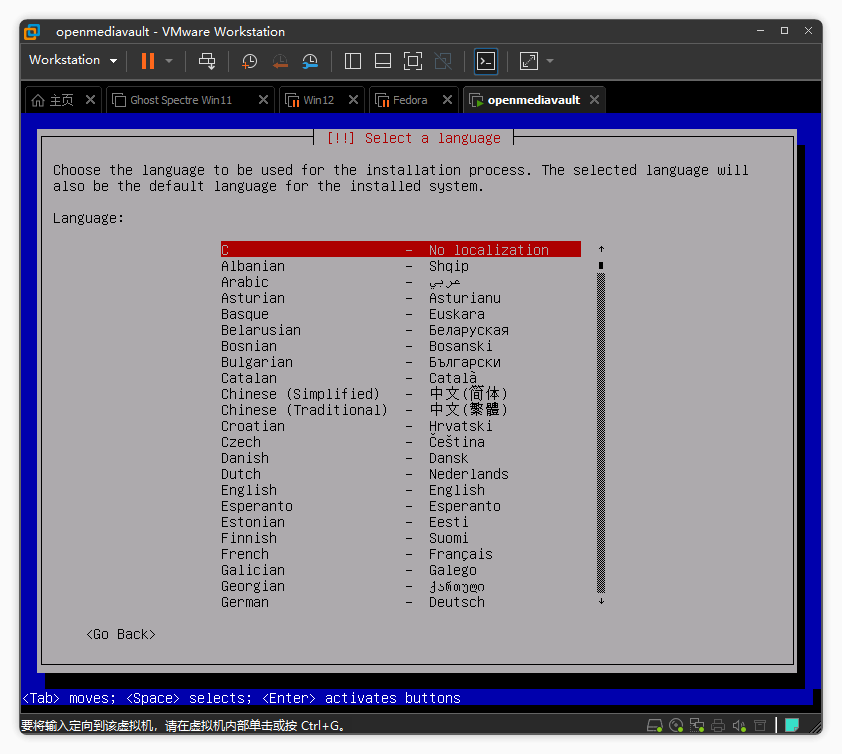The height and width of the screenshot is (754, 842).
Task: Switch to the Fedora tab
Action: 410,100
